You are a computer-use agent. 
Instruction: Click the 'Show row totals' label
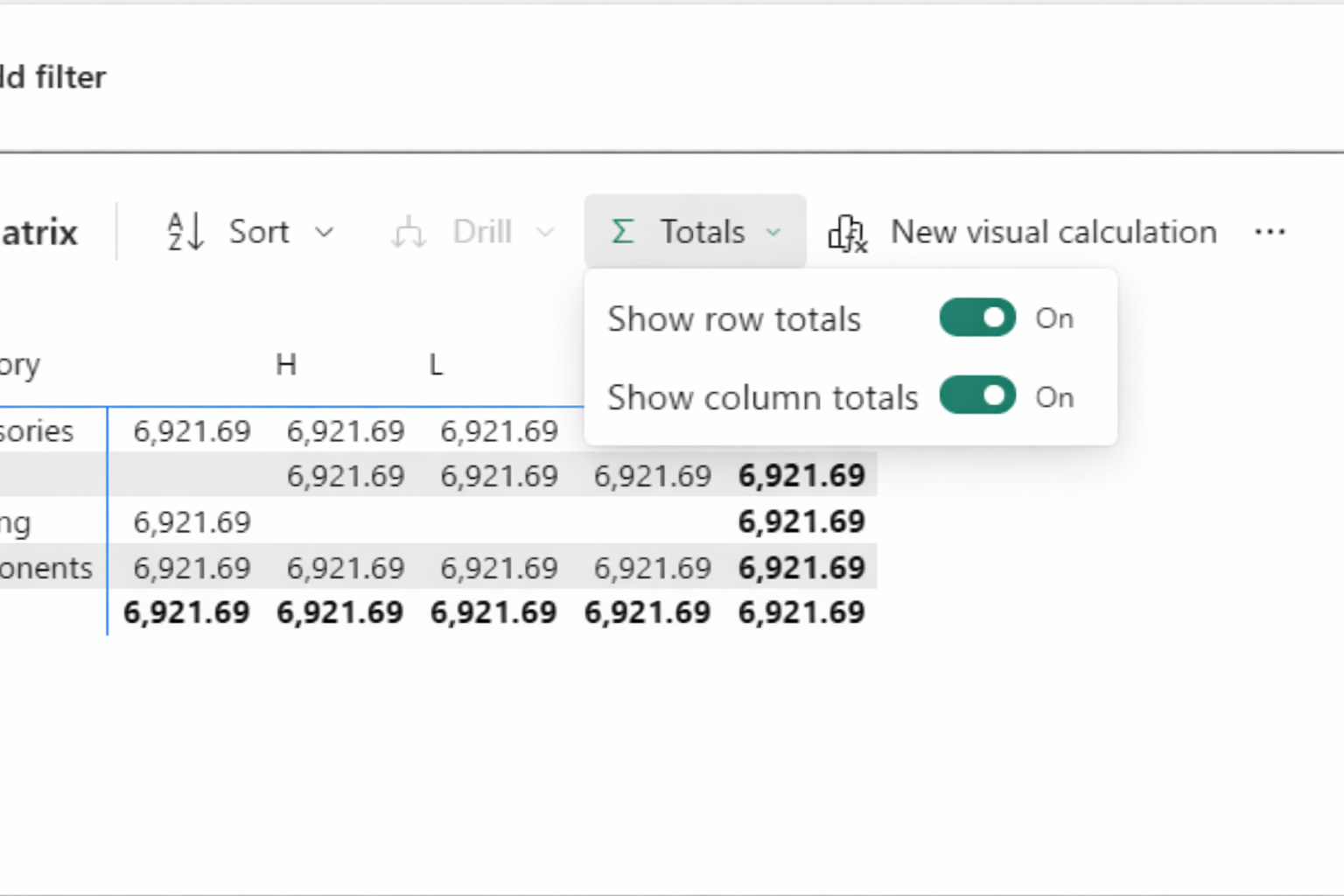pos(734,319)
